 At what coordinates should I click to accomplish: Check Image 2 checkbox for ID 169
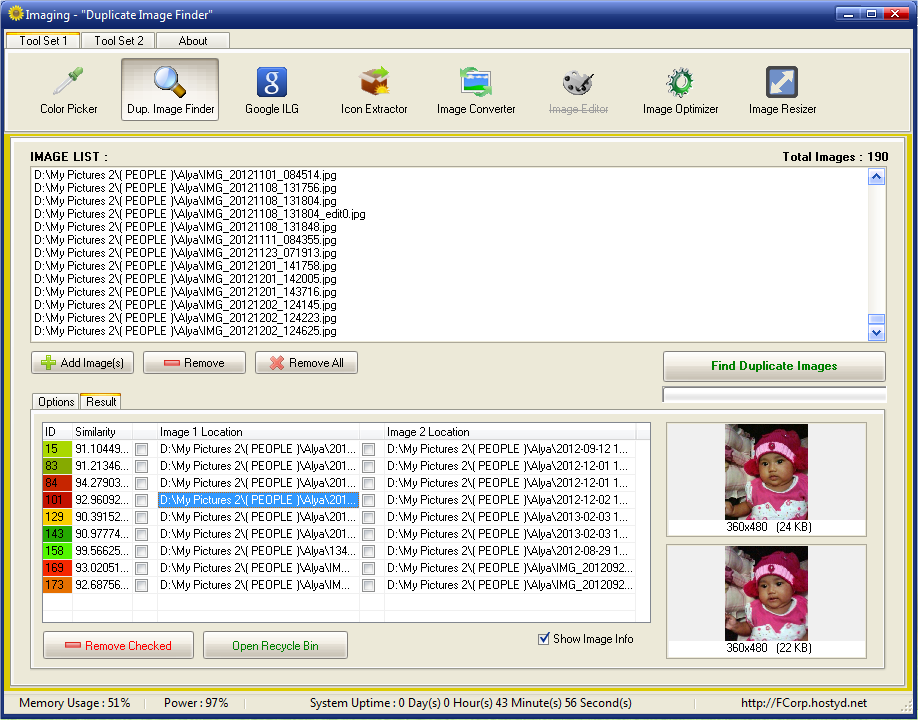[x=368, y=568]
